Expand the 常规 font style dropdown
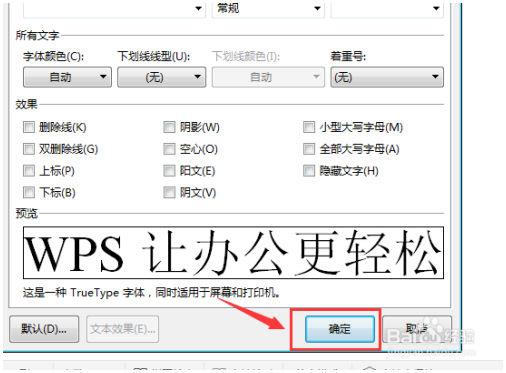Image resolution: width=506 pixels, height=373 pixels. tap(268, 9)
